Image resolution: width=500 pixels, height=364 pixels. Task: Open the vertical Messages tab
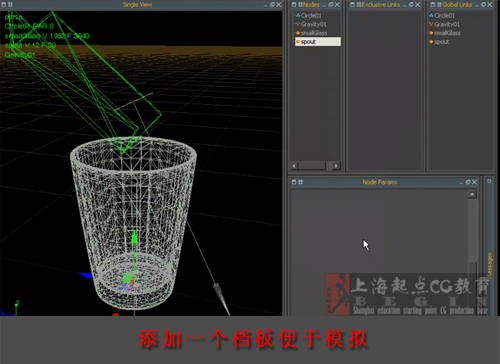(489, 266)
